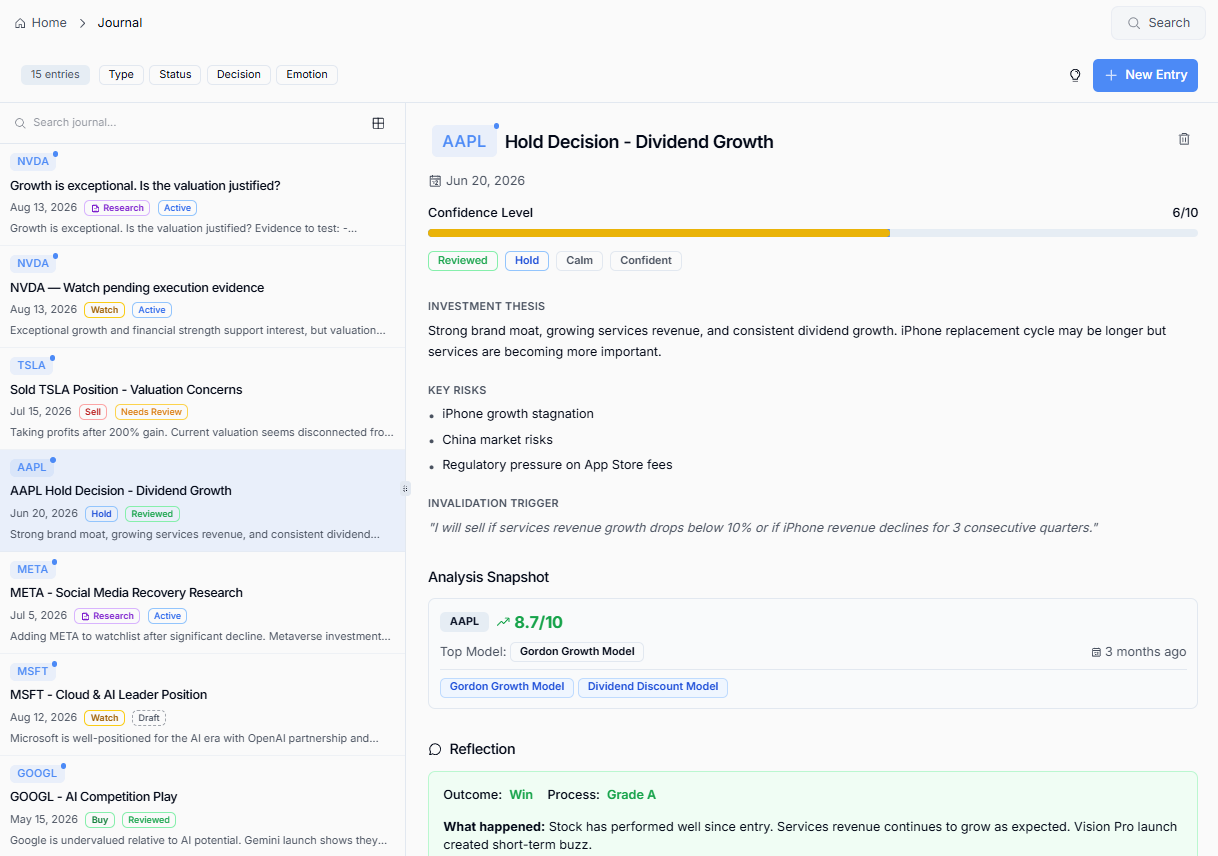Click the New Entry button
Image resolution: width=1218 pixels, height=856 pixels.
point(1145,75)
